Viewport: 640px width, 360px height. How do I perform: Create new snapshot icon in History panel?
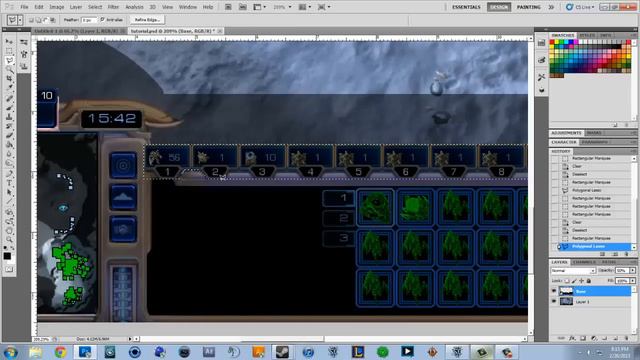pos(616,254)
